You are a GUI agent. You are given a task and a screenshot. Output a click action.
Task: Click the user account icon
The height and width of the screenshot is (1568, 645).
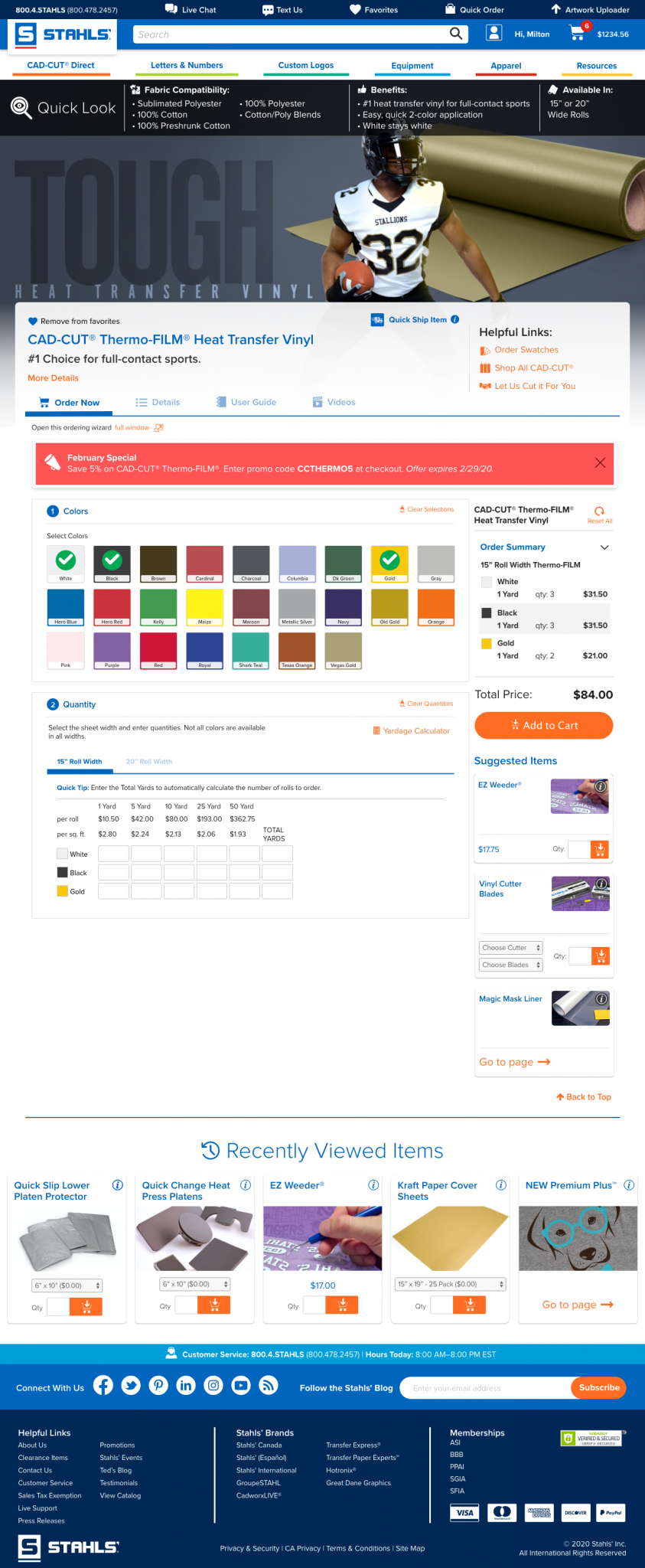coord(494,33)
